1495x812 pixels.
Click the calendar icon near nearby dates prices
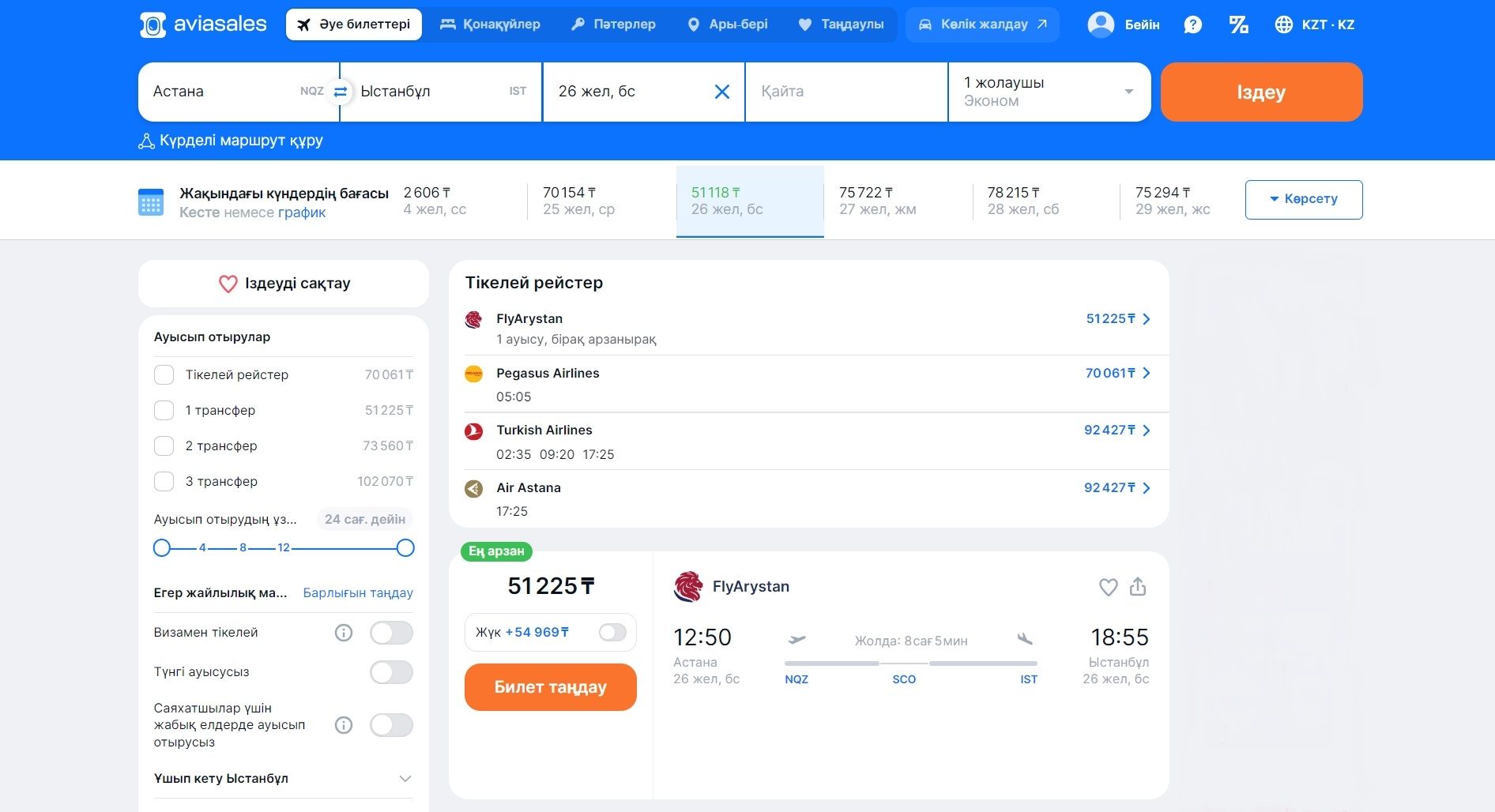tap(151, 202)
